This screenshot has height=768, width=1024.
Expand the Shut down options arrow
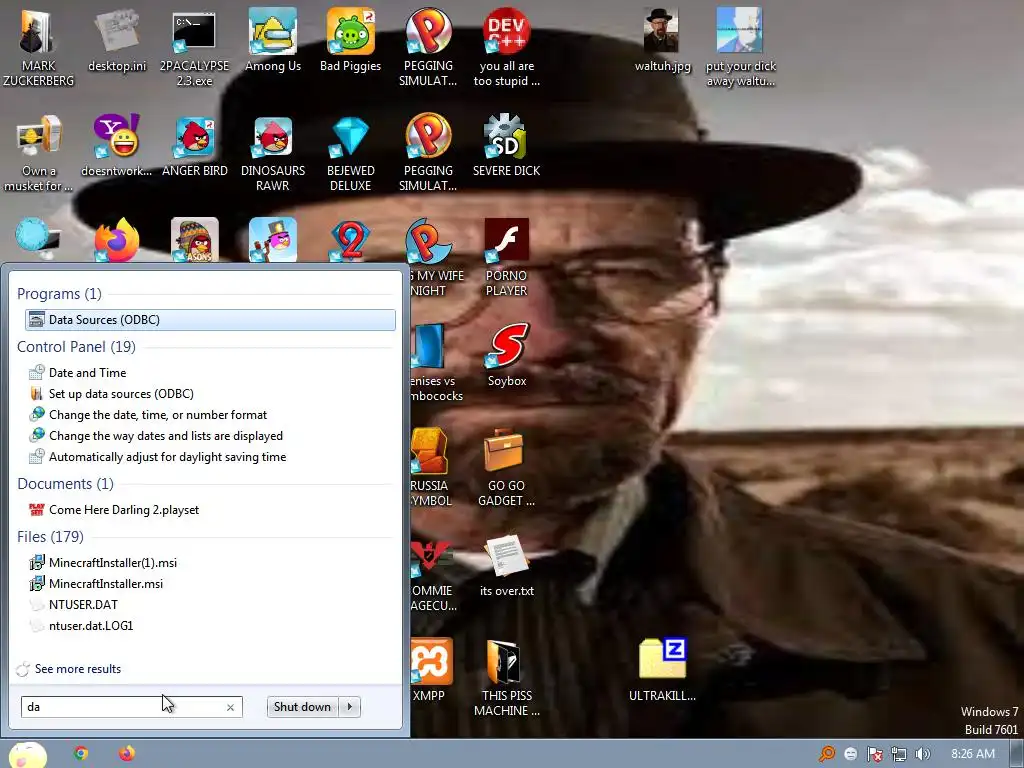click(350, 707)
